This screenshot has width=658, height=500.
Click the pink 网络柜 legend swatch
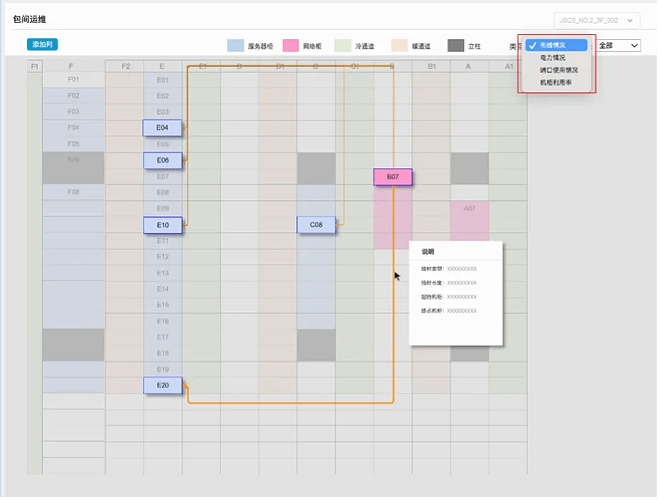click(x=291, y=46)
